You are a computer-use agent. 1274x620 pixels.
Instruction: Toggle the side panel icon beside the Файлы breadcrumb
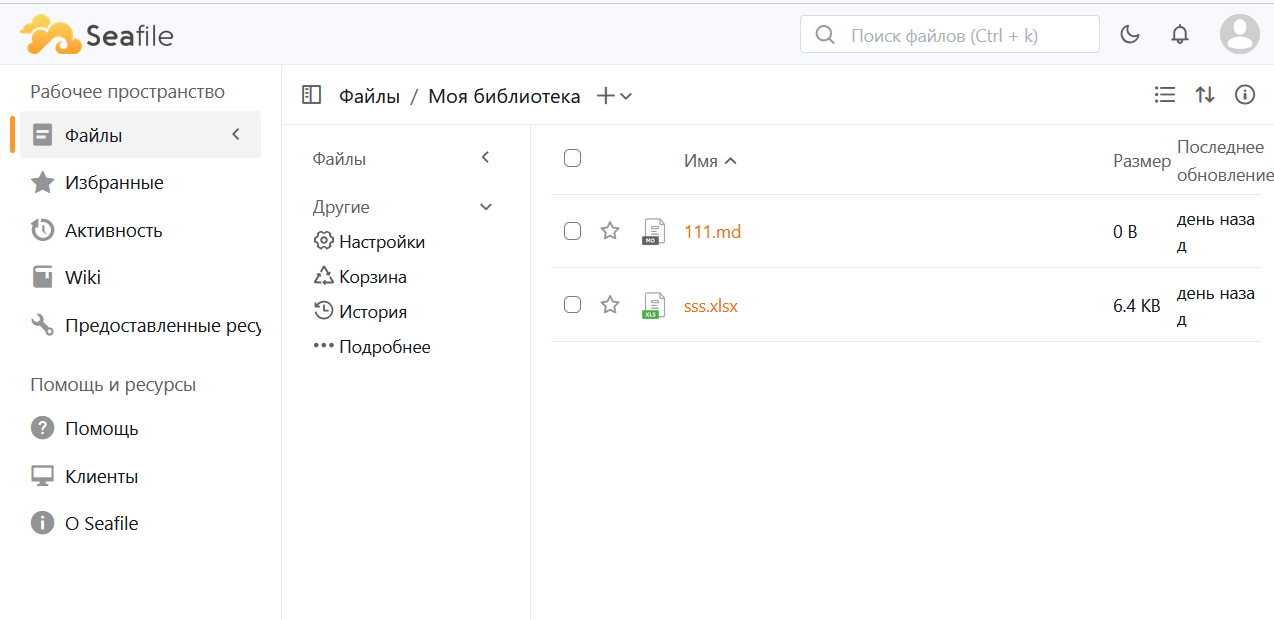(x=311, y=95)
